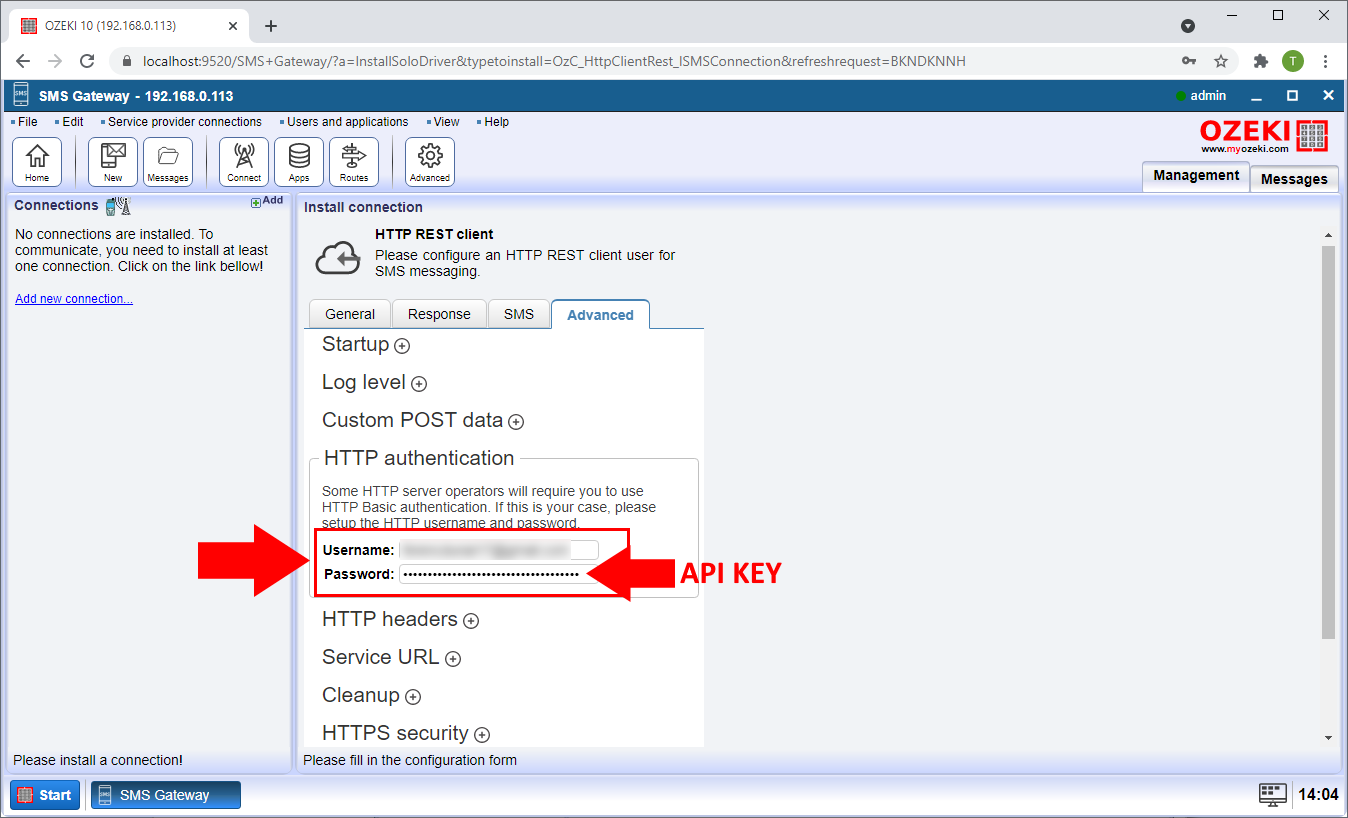Screen dimensions: 1348x818
Task: Click the vertical scrollbar thumb
Action: pyautogui.click(x=1328, y=441)
